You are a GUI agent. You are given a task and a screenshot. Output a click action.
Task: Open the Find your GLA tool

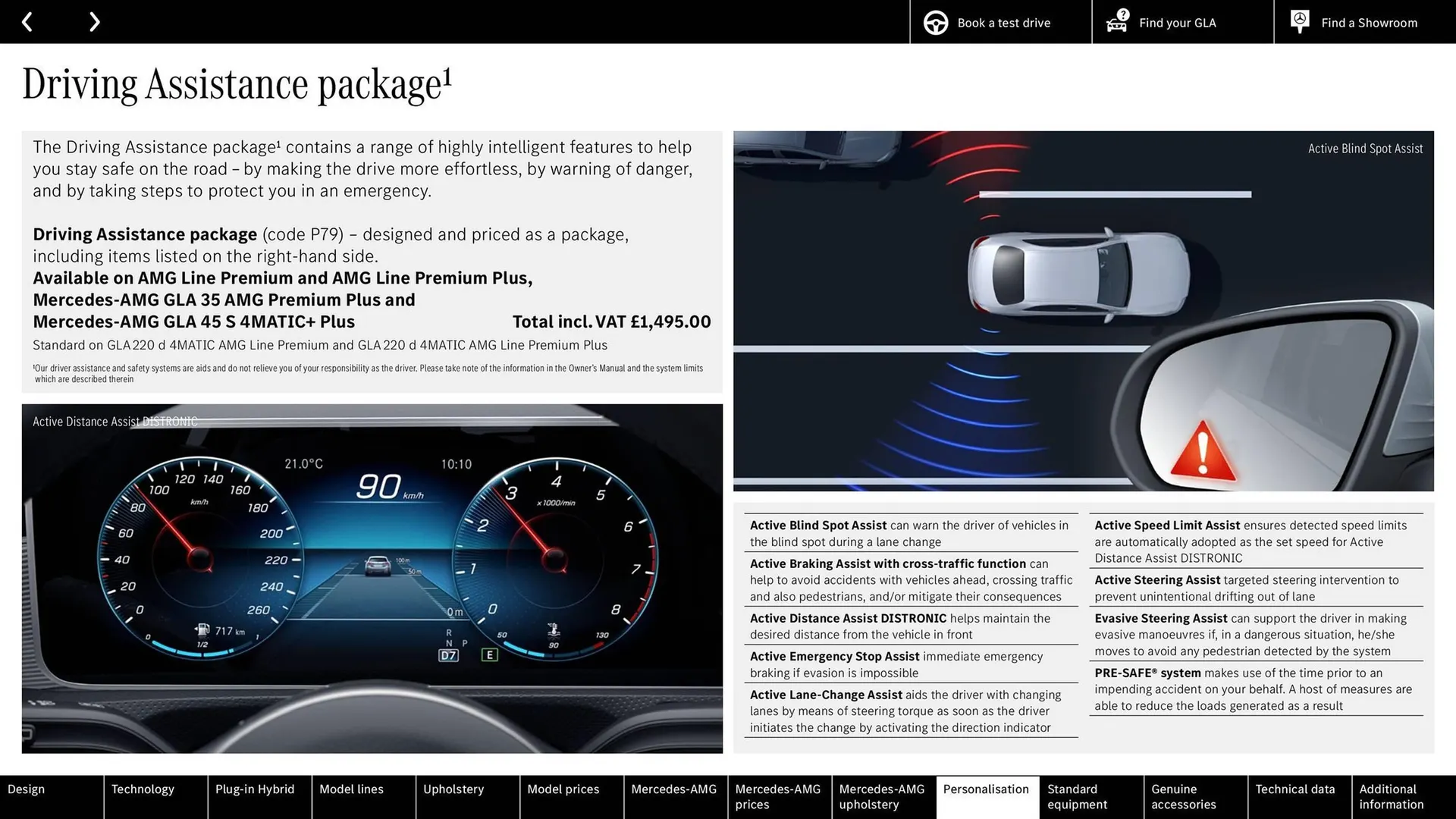(x=1177, y=23)
